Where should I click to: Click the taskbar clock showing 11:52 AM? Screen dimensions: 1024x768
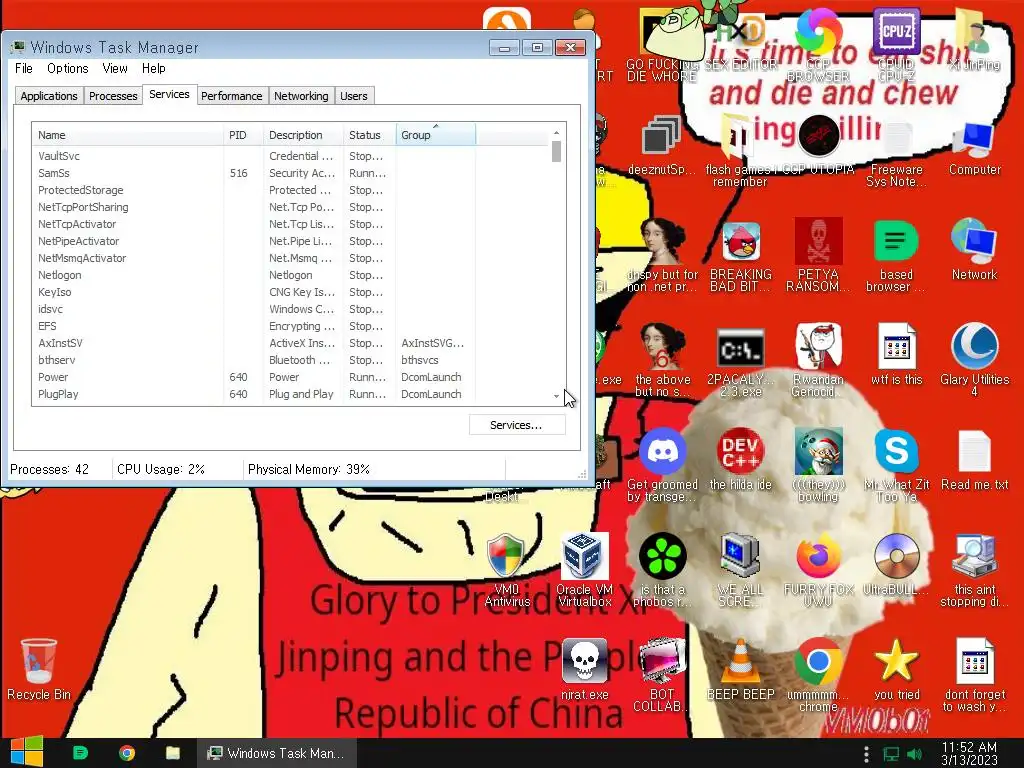969,753
